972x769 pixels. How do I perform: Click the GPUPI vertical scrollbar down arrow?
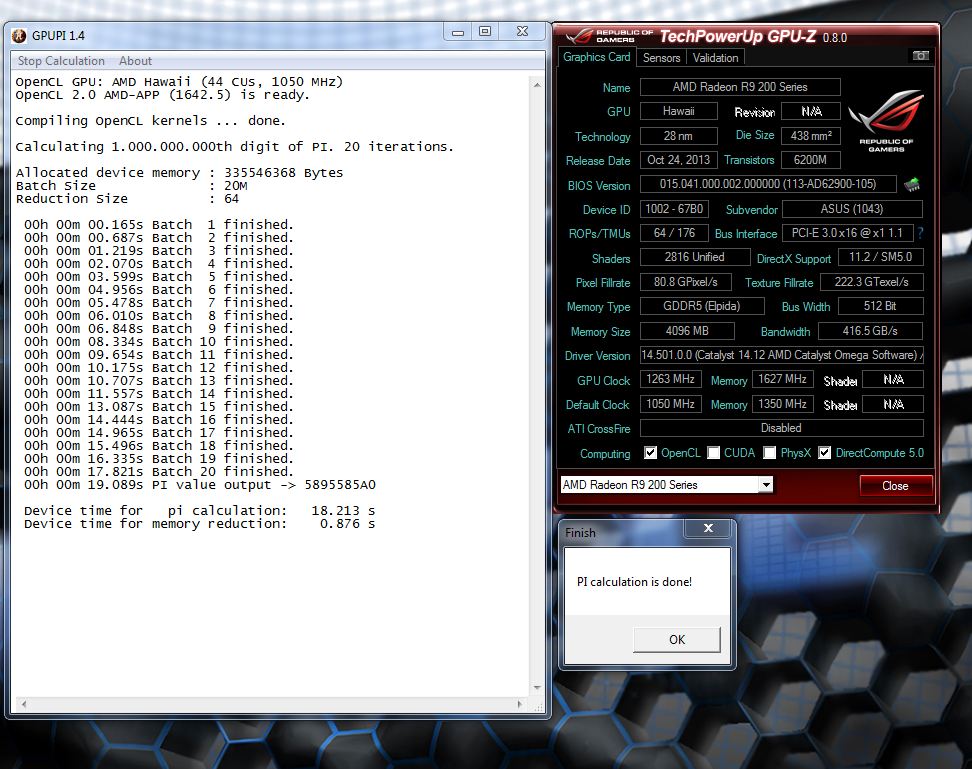tap(537, 688)
